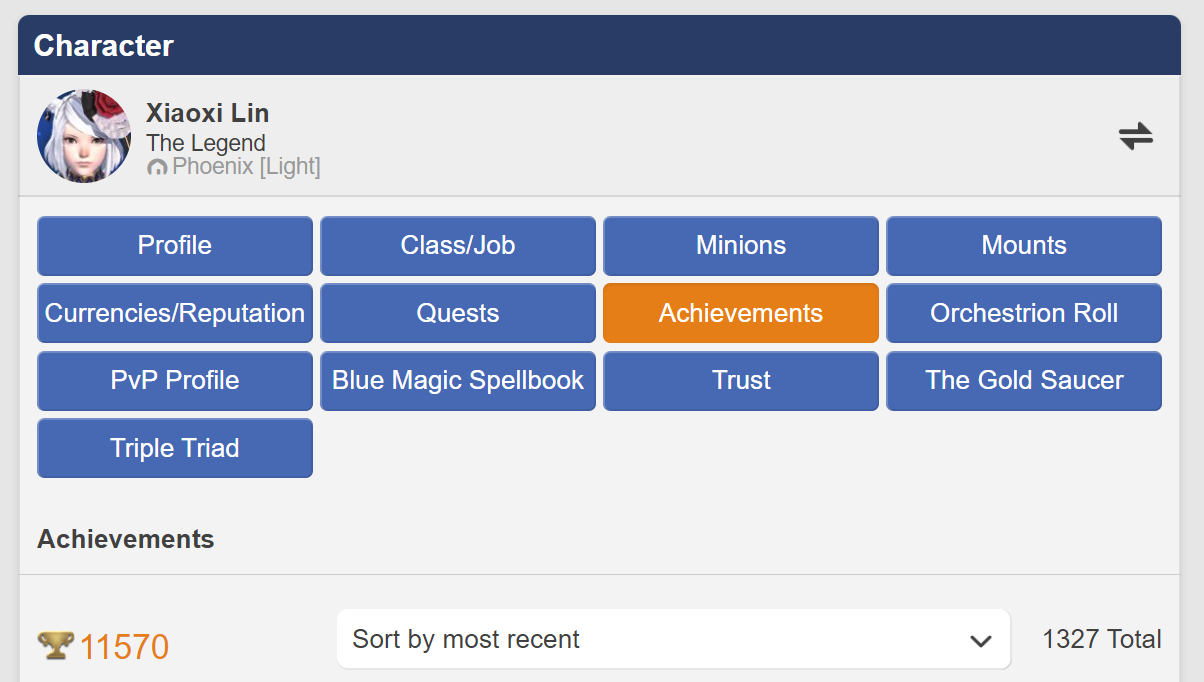Show the Quests section

pyautogui.click(x=458, y=313)
